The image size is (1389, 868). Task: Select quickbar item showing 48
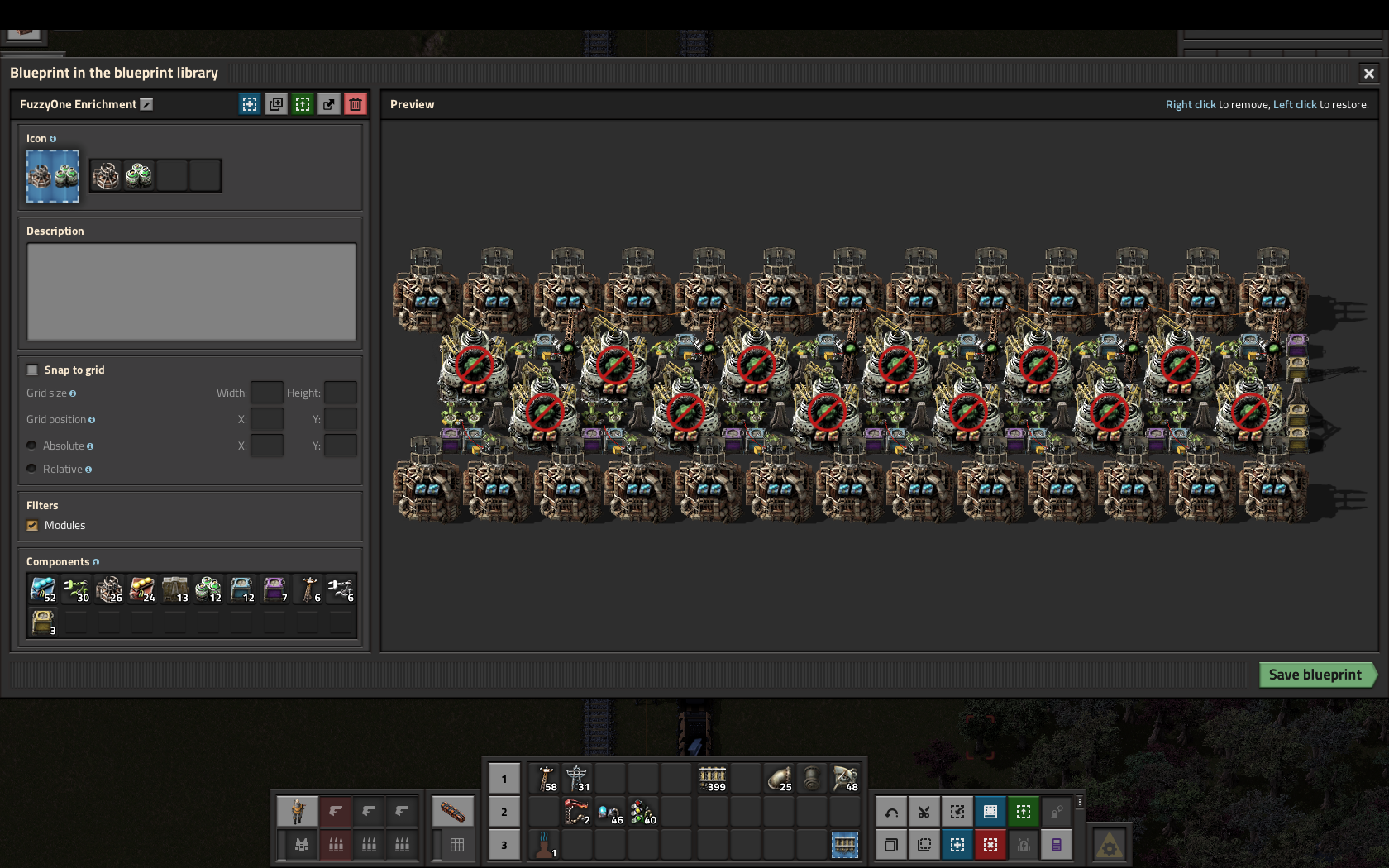point(845,779)
